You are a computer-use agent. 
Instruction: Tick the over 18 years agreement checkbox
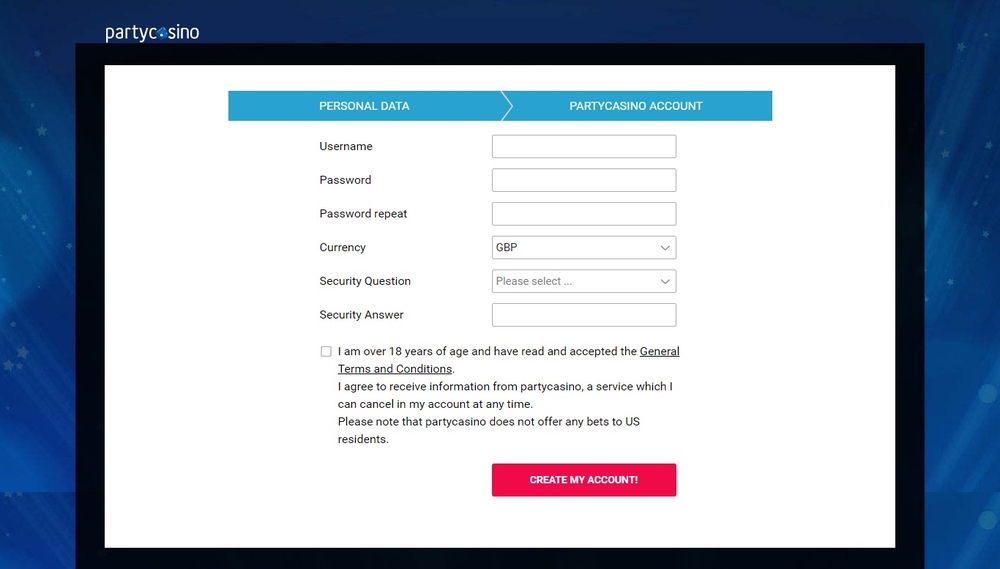(326, 352)
